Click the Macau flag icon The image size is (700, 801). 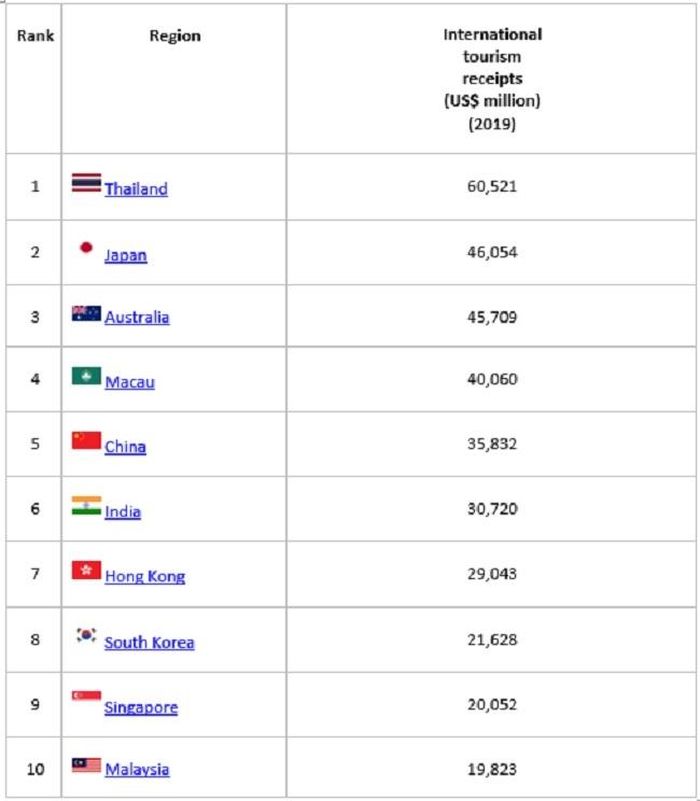86,376
